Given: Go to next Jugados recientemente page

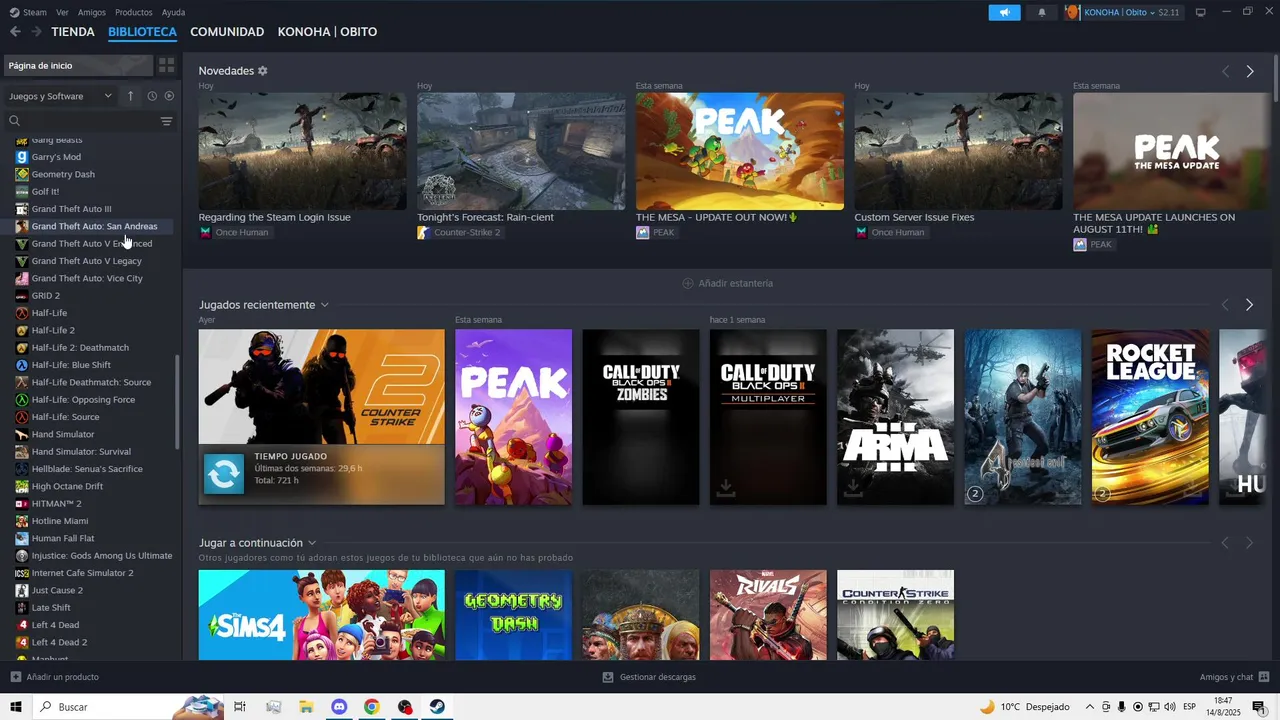Looking at the screenshot, I should point(1249,305).
